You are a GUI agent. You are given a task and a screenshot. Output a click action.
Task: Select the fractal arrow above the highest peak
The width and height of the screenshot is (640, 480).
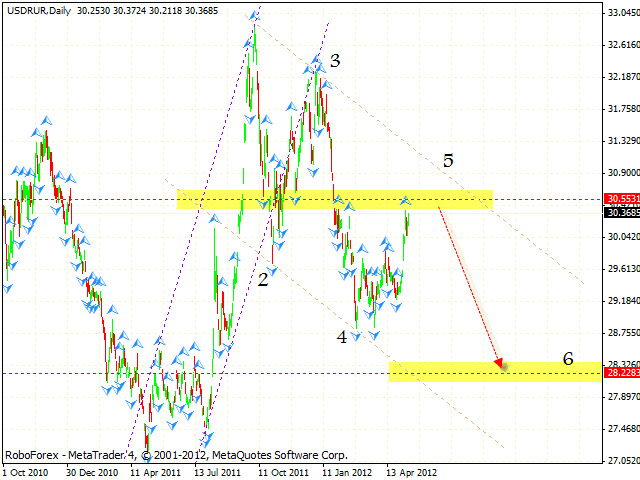255,14
